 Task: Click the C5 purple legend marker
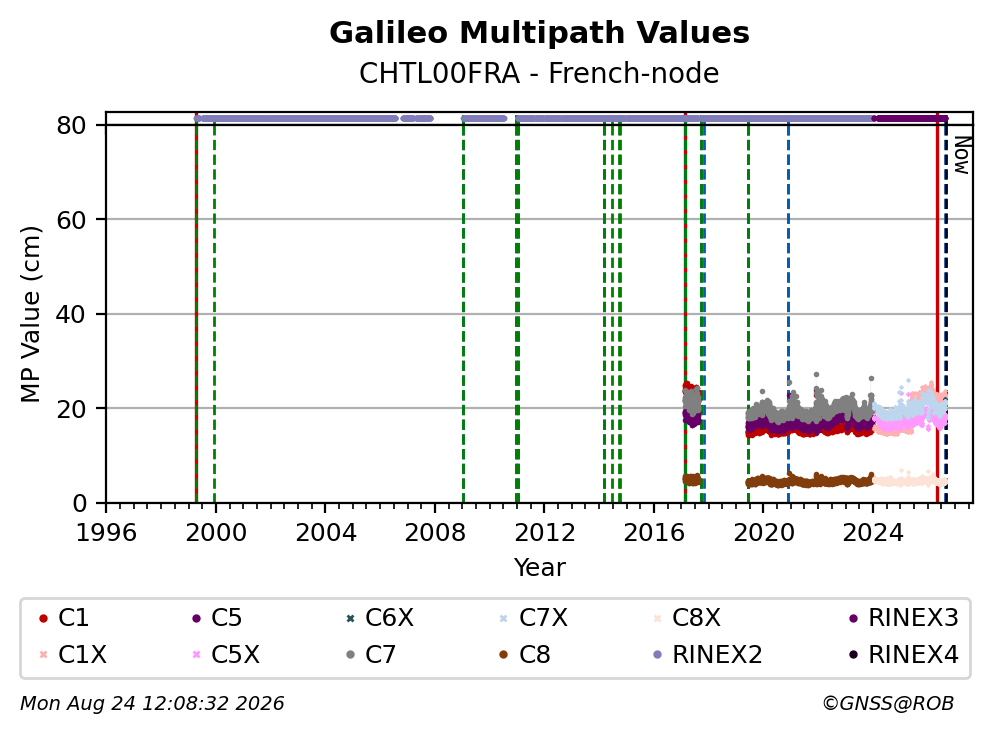click(x=196, y=618)
